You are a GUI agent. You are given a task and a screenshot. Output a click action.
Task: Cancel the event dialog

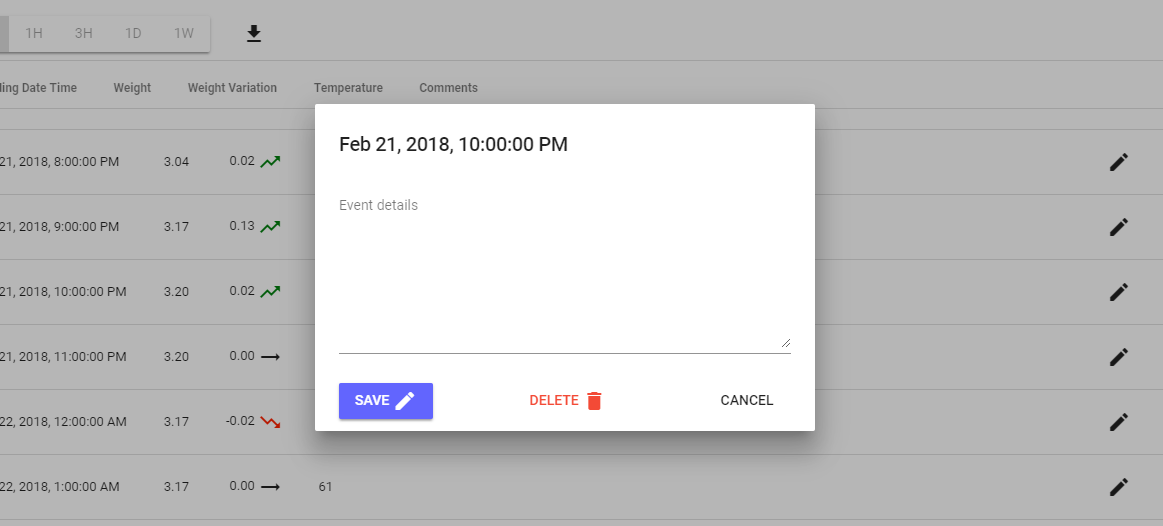(x=747, y=401)
